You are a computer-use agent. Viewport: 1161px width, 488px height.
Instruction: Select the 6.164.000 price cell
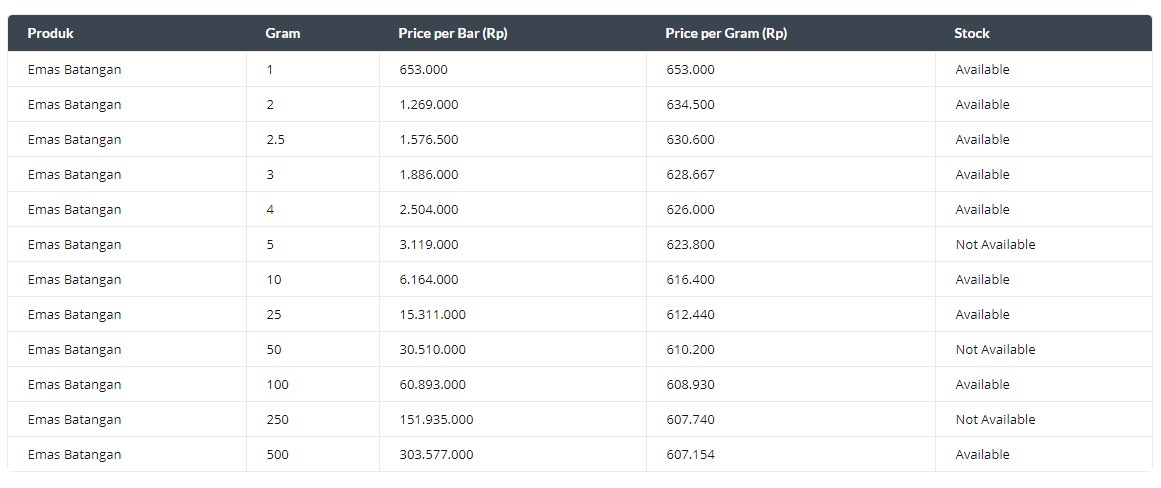(x=429, y=279)
